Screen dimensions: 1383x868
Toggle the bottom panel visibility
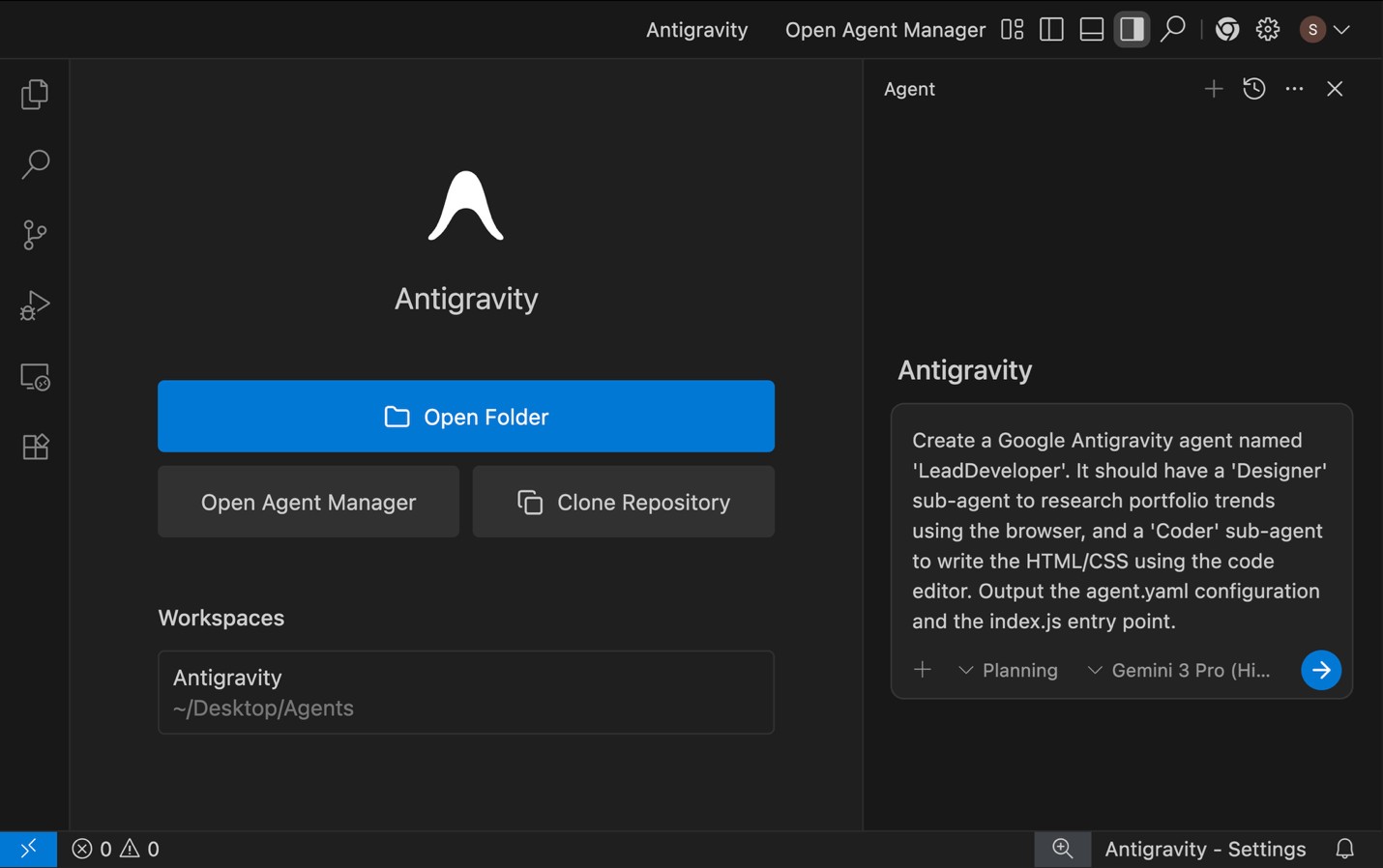pos(1091,30)
